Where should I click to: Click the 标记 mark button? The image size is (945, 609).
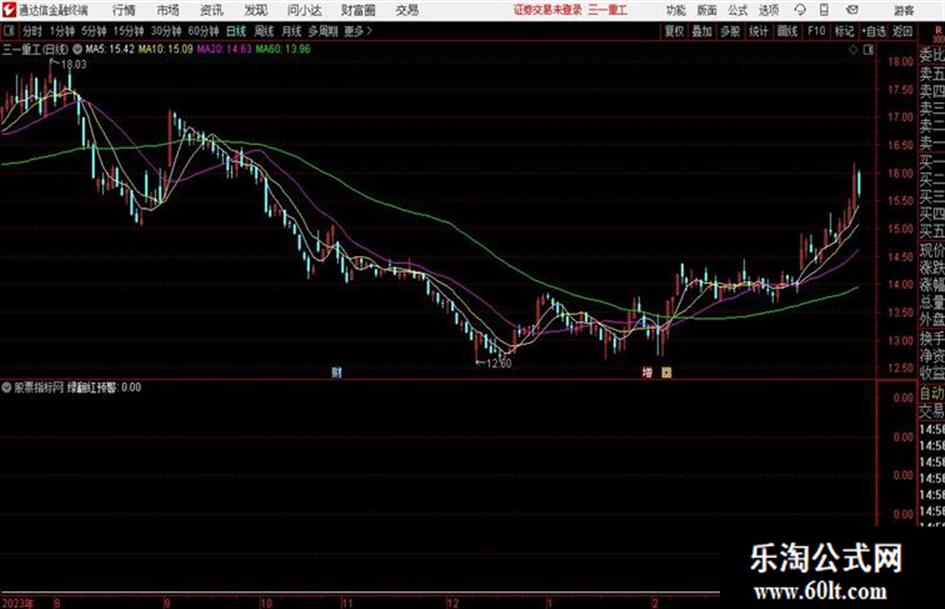(x=844, y=31)
